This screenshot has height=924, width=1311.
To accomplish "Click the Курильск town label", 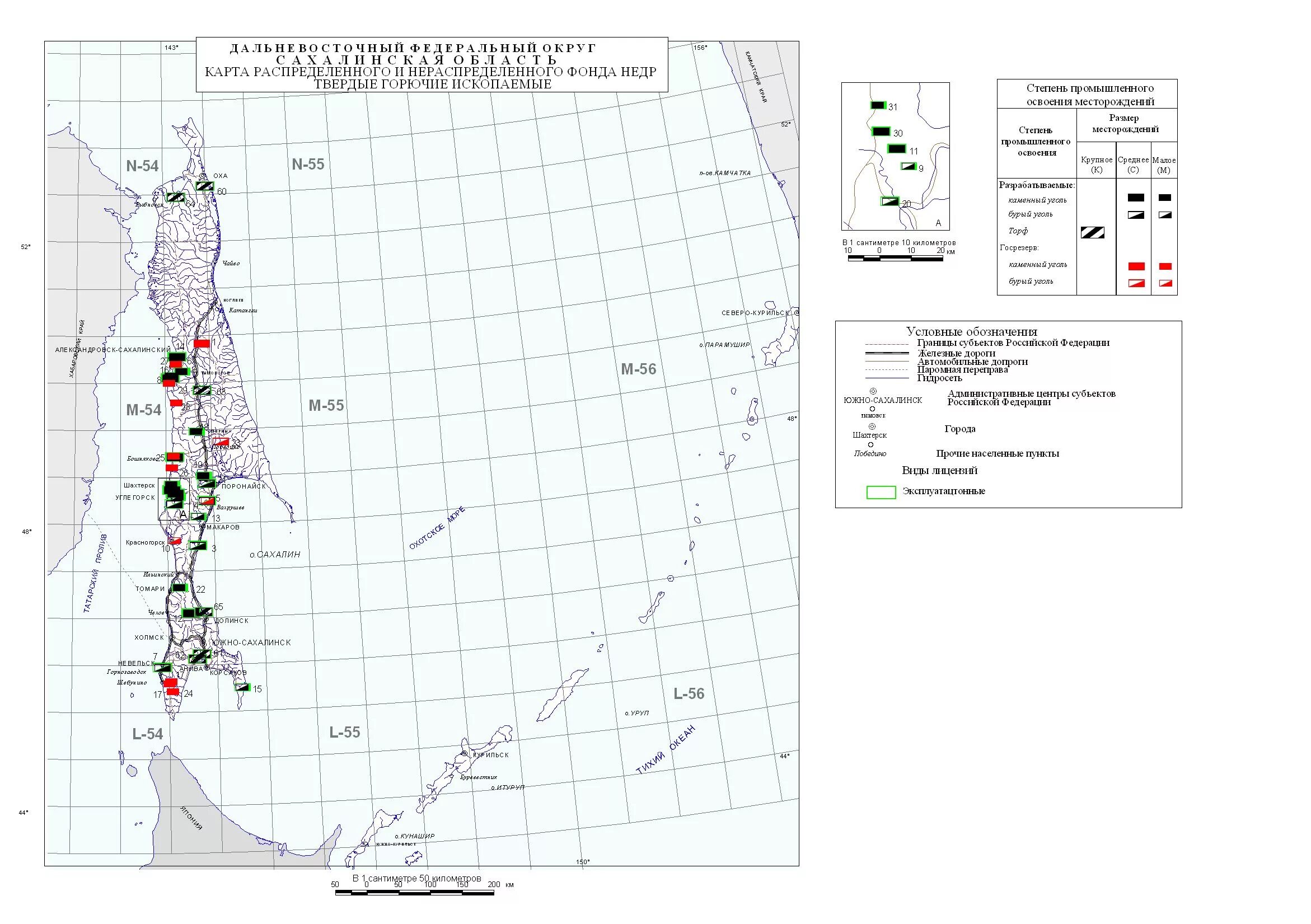I will coord(490,754).
